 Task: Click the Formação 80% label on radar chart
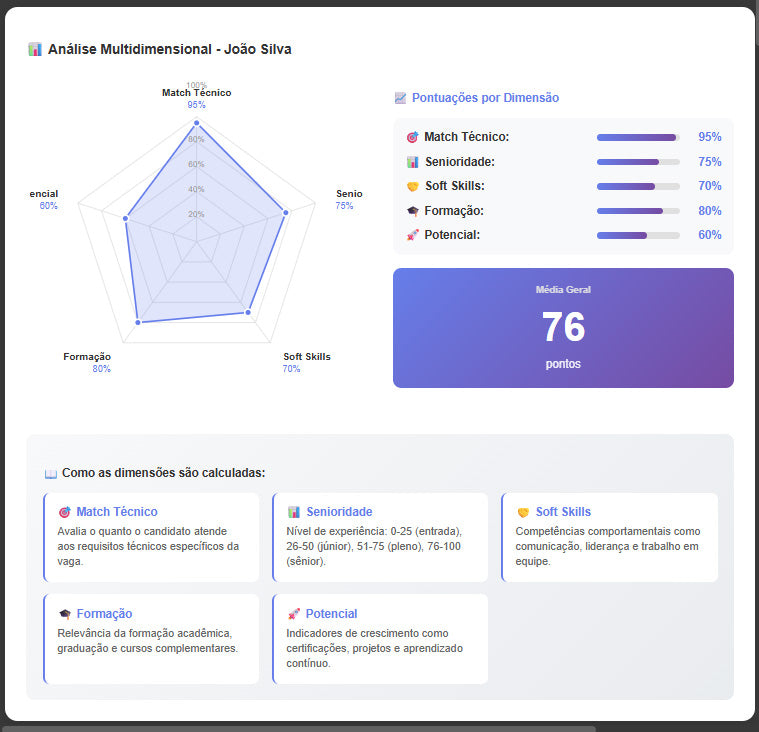tap(101, 369)
